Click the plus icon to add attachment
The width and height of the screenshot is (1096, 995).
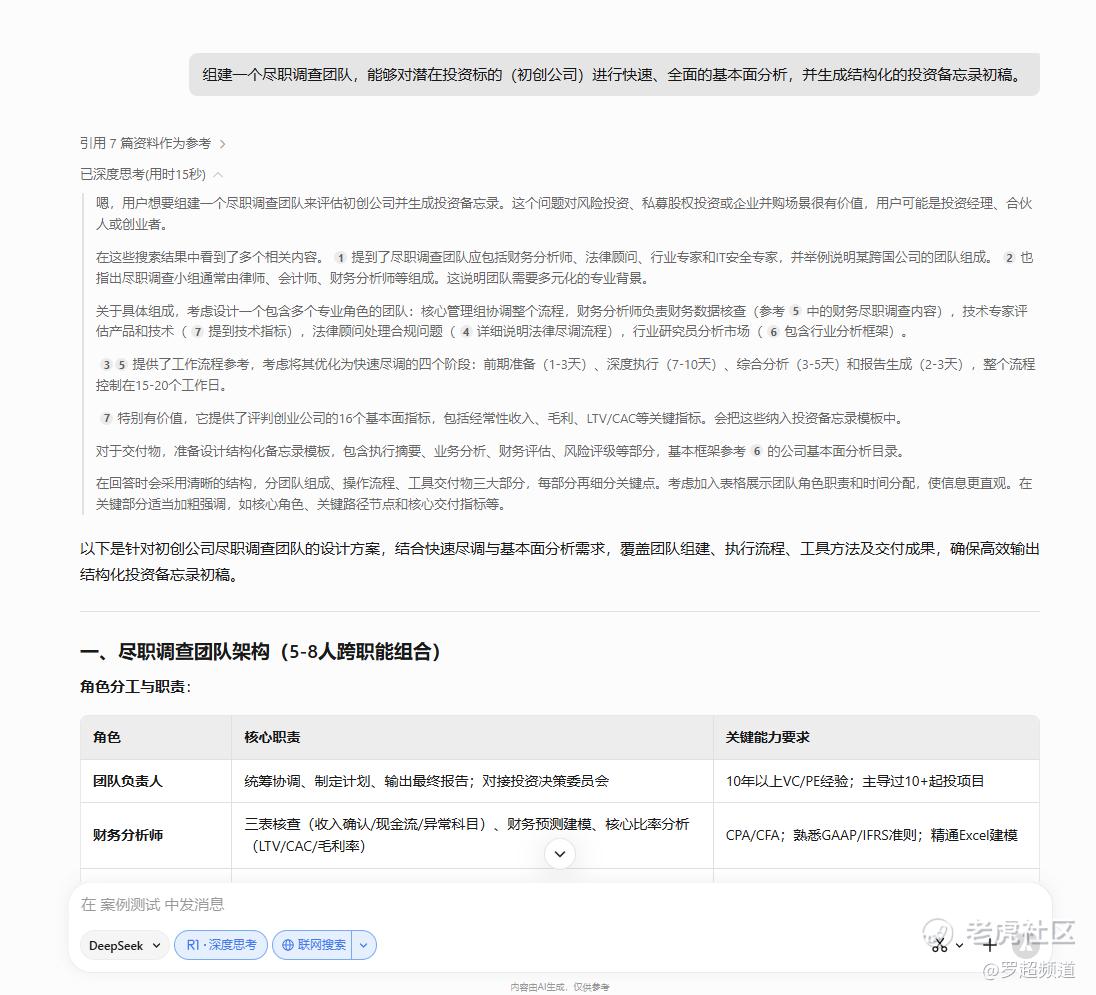[989, 945]
